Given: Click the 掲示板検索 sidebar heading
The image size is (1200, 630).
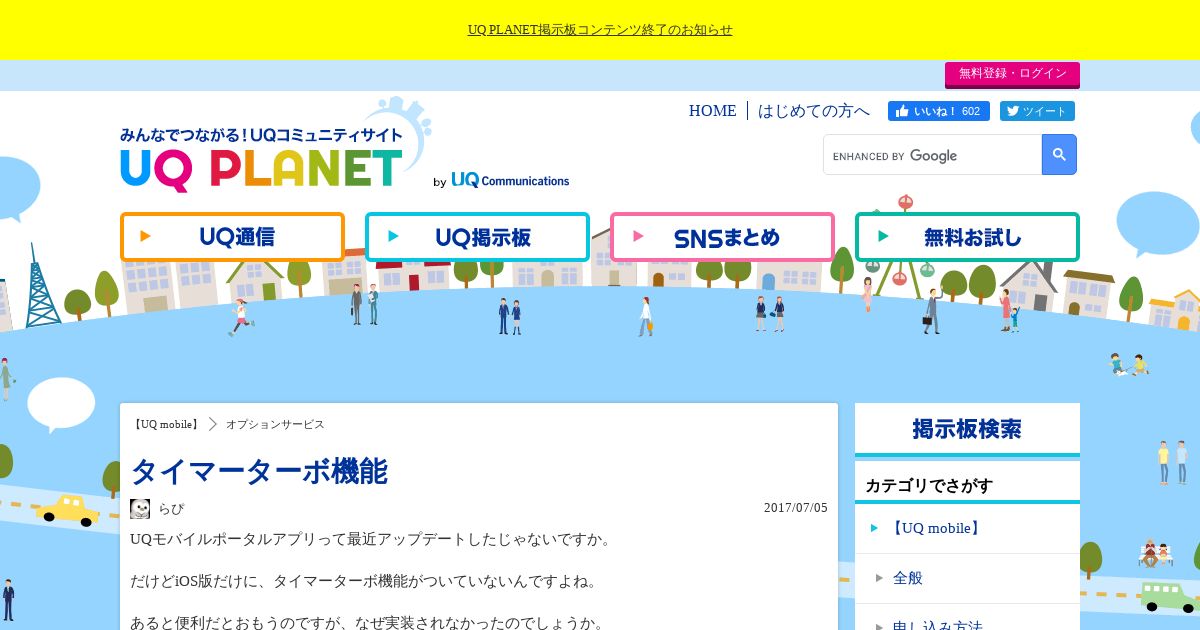Looking at the screenshot, I should 967,429.
